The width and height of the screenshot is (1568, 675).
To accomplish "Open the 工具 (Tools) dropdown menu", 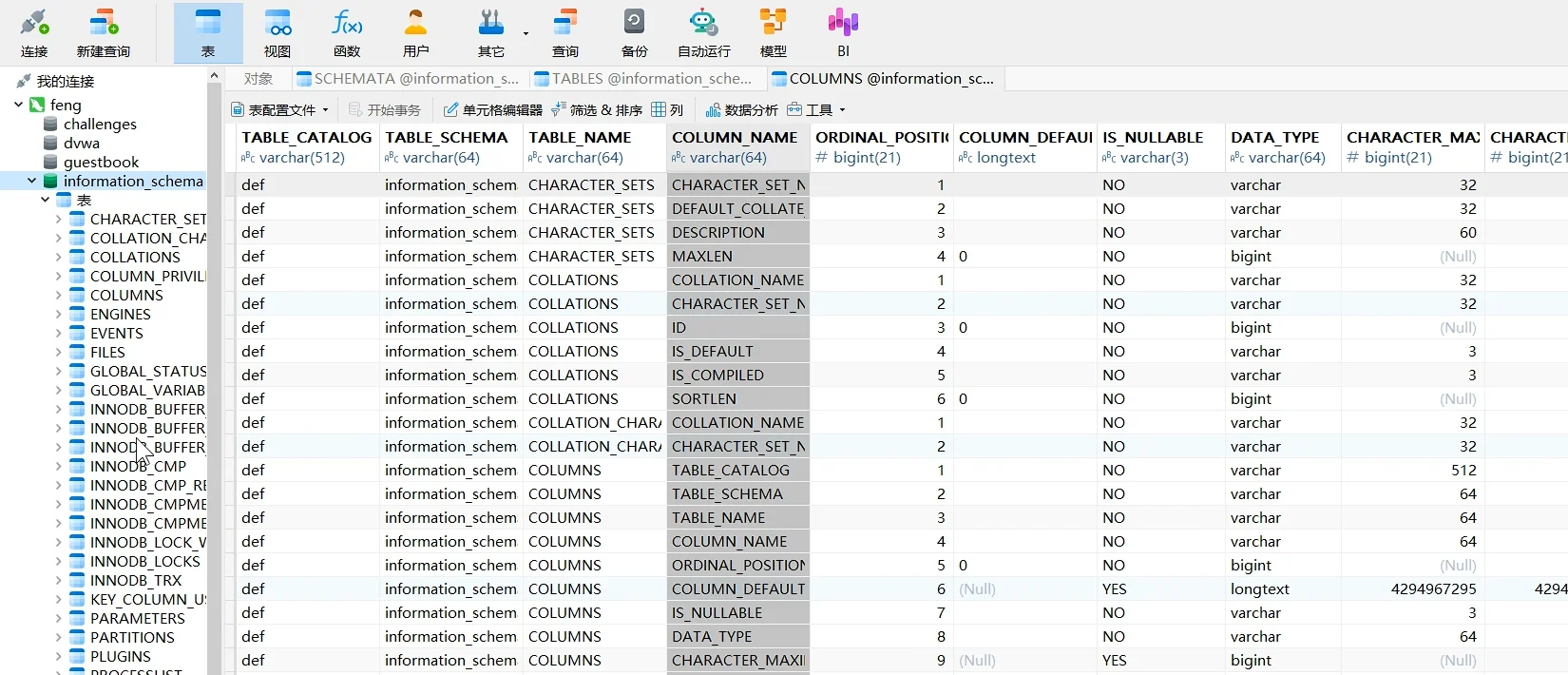I will tap(816, 110).
